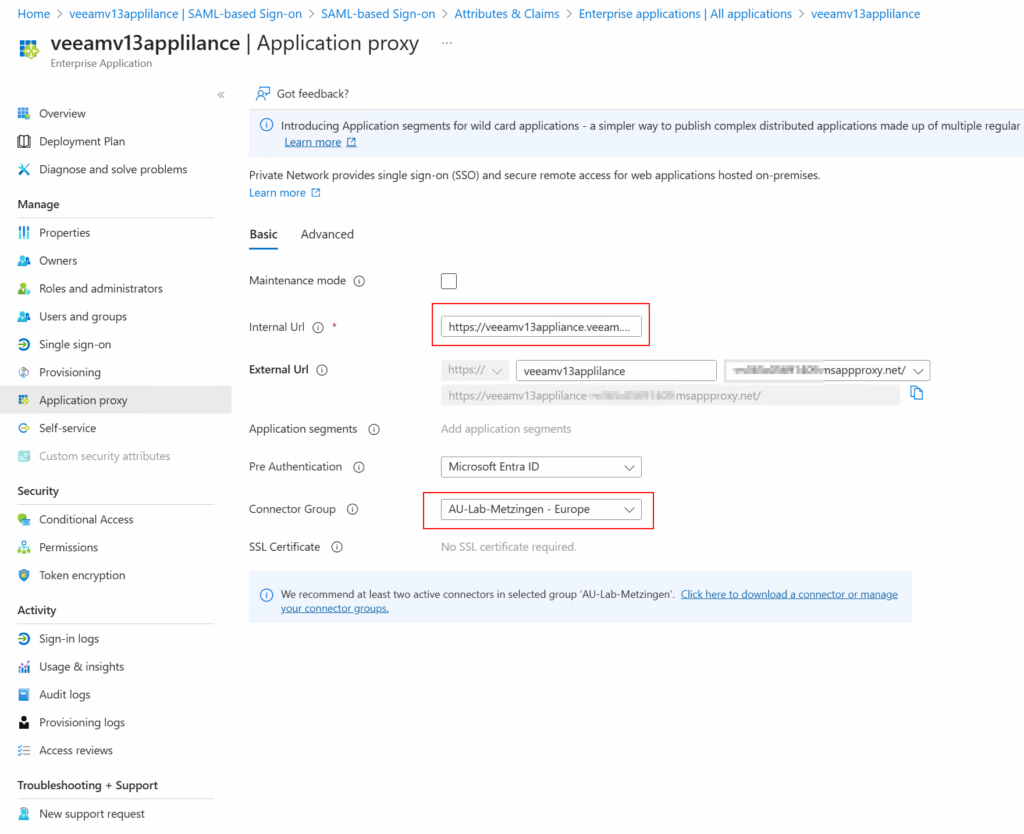Click the Pre Authentication info icon
This screenshot has height=834, width=1024.
[x=358, y=467]
